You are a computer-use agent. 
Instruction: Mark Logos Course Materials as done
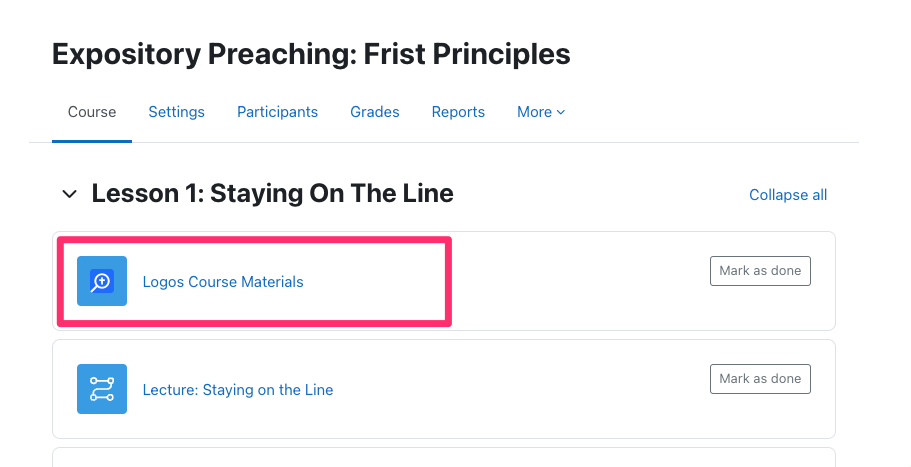coord(760,271)
